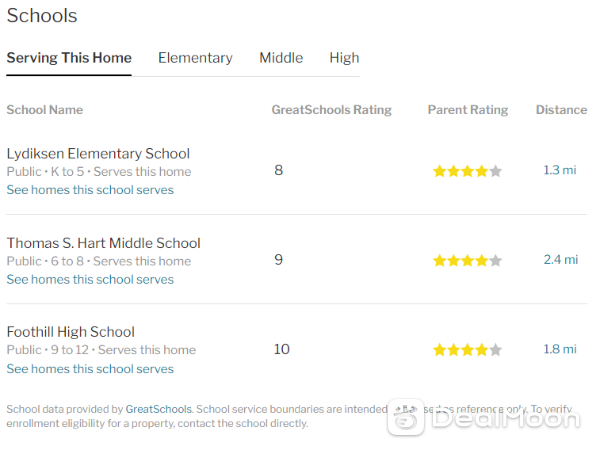The height and width of the screenshot is (450, 600).
Task: Click the 2.4 mi distance link
Action: (x=561, y=259)
